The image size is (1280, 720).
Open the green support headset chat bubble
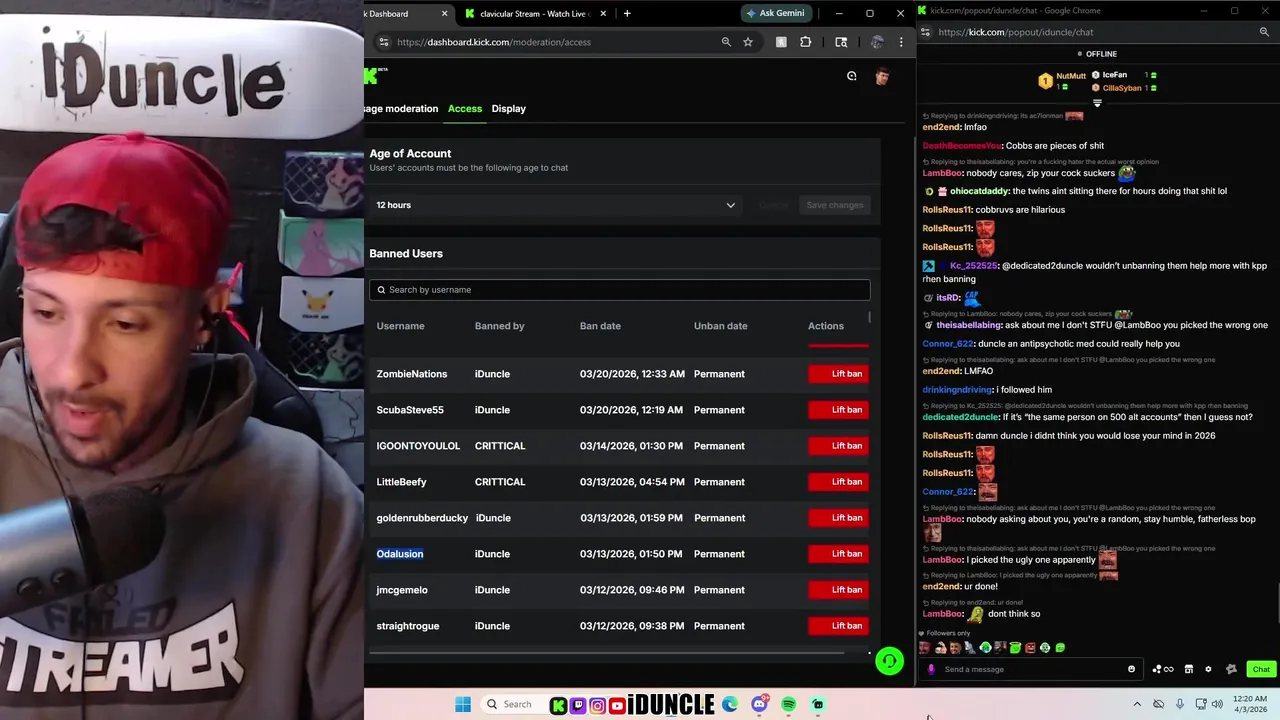coord(889,661)
